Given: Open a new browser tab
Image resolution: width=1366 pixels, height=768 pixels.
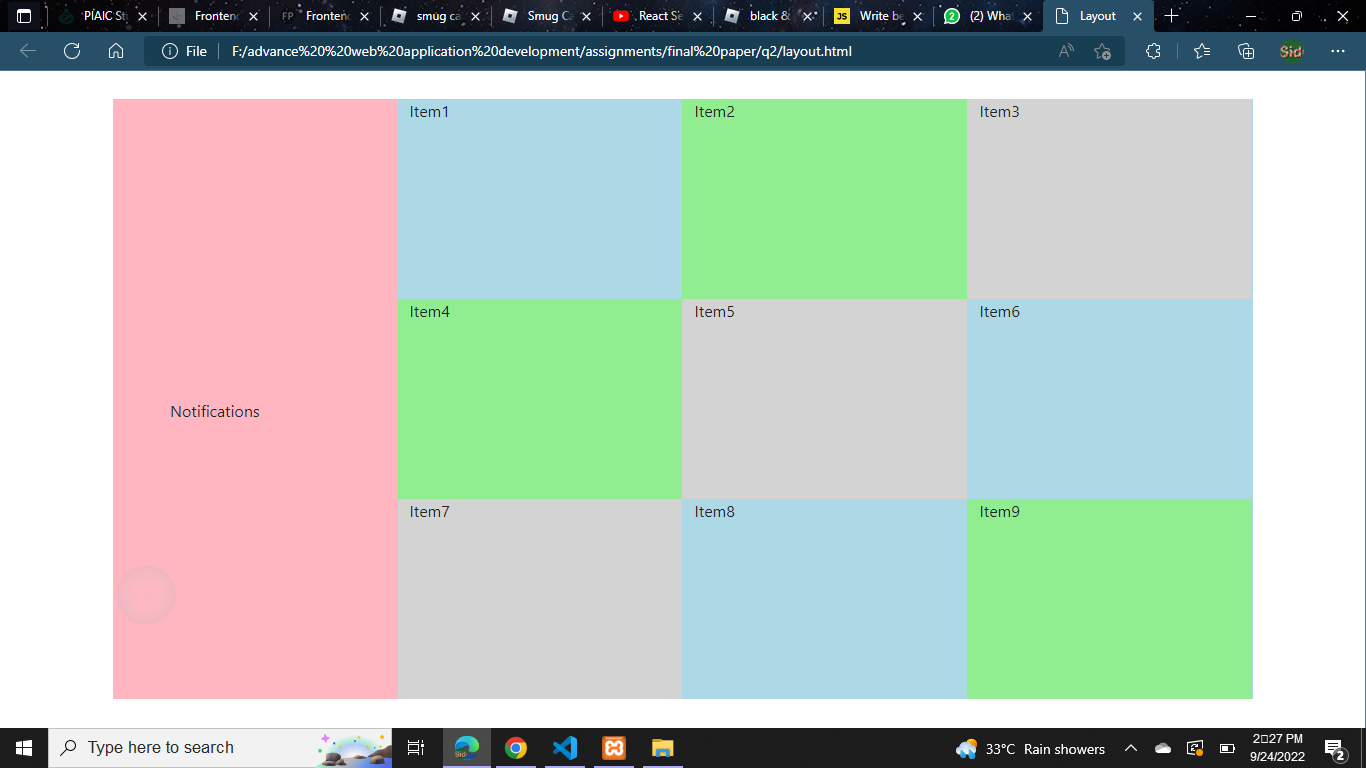Looking at the screenshot, I should coord(1171,16).
